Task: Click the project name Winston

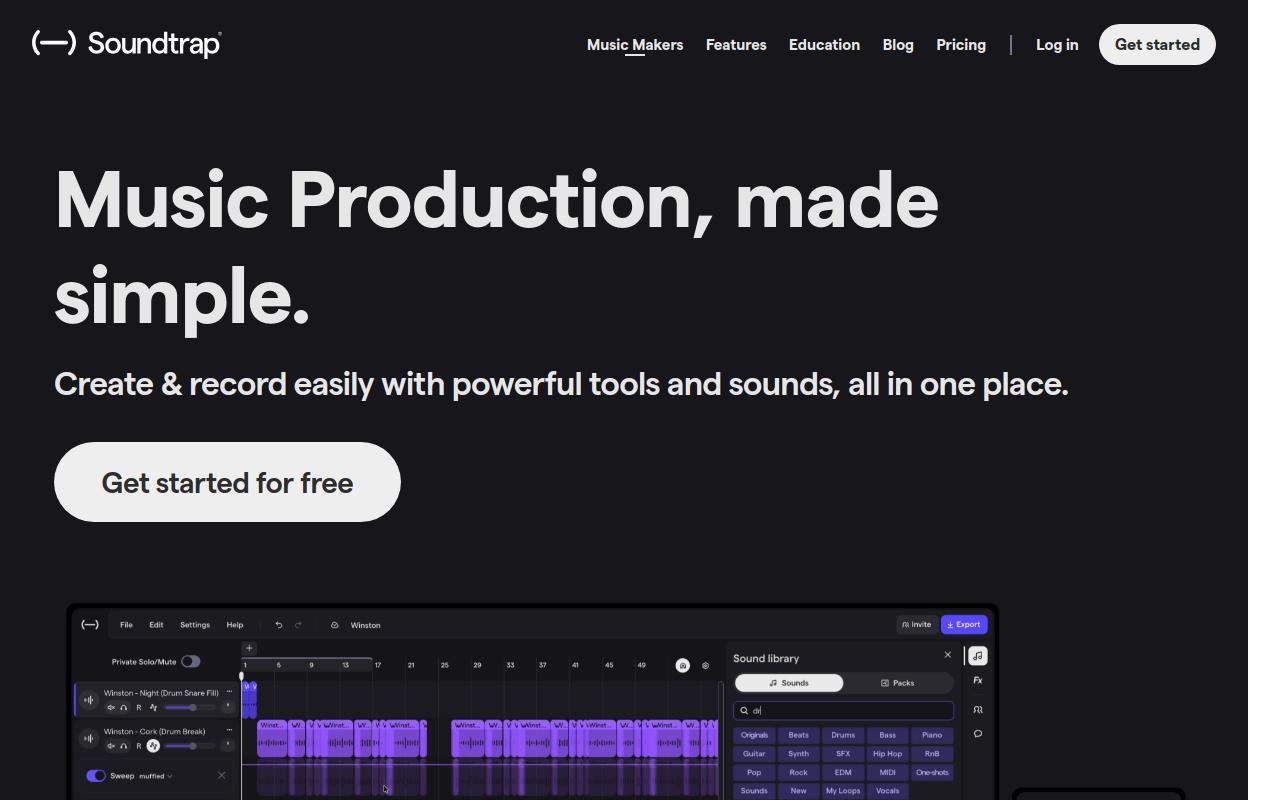Action: pyautogui.click(x=365, y=625)
